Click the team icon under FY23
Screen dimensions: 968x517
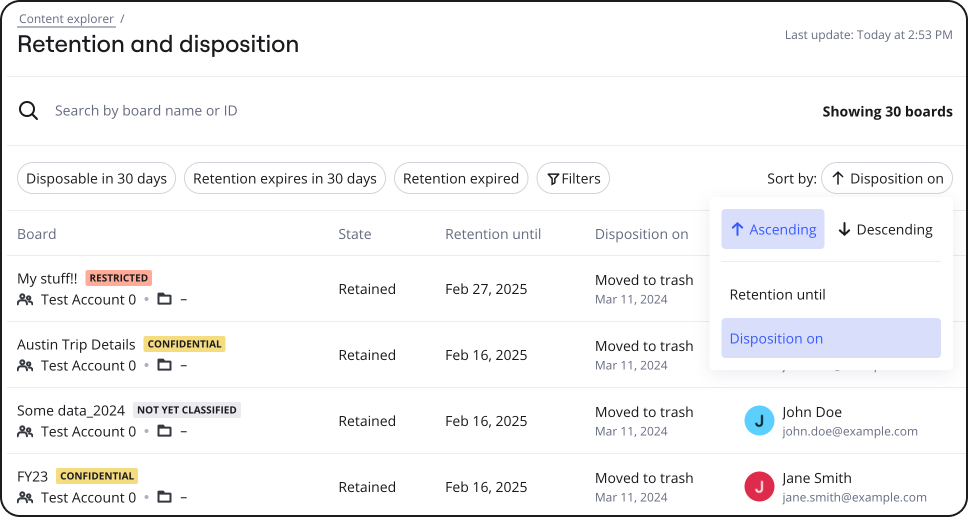coord(25,497)
